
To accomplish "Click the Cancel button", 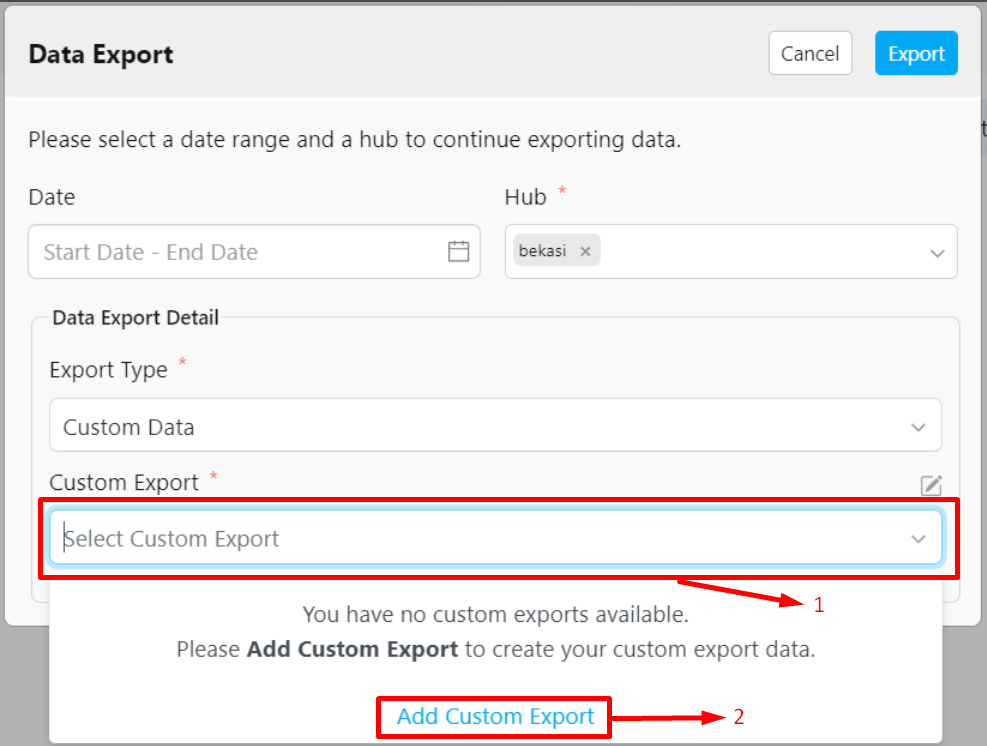I will (810, 53).
